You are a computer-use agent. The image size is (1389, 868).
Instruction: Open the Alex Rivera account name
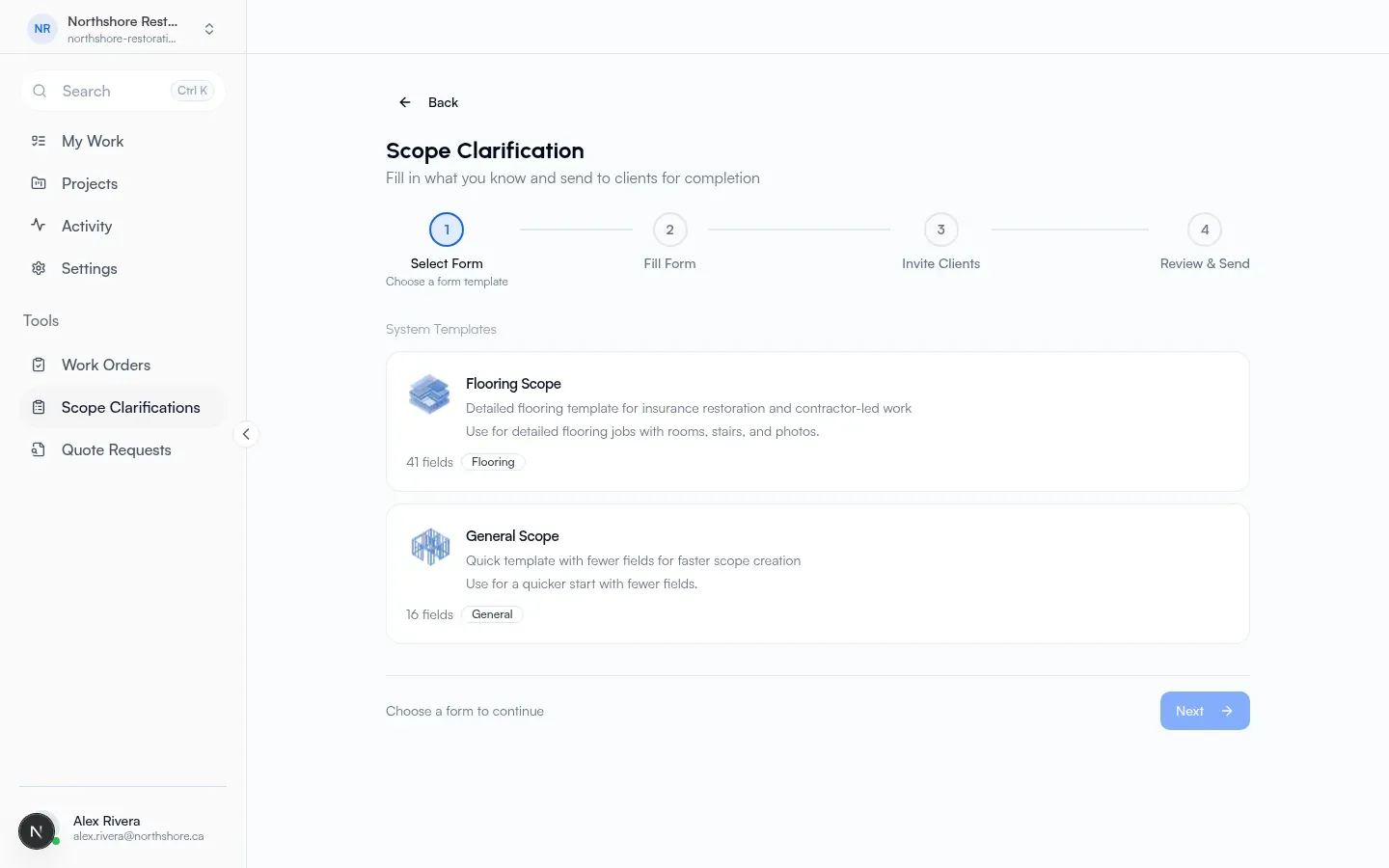point(106,821)
